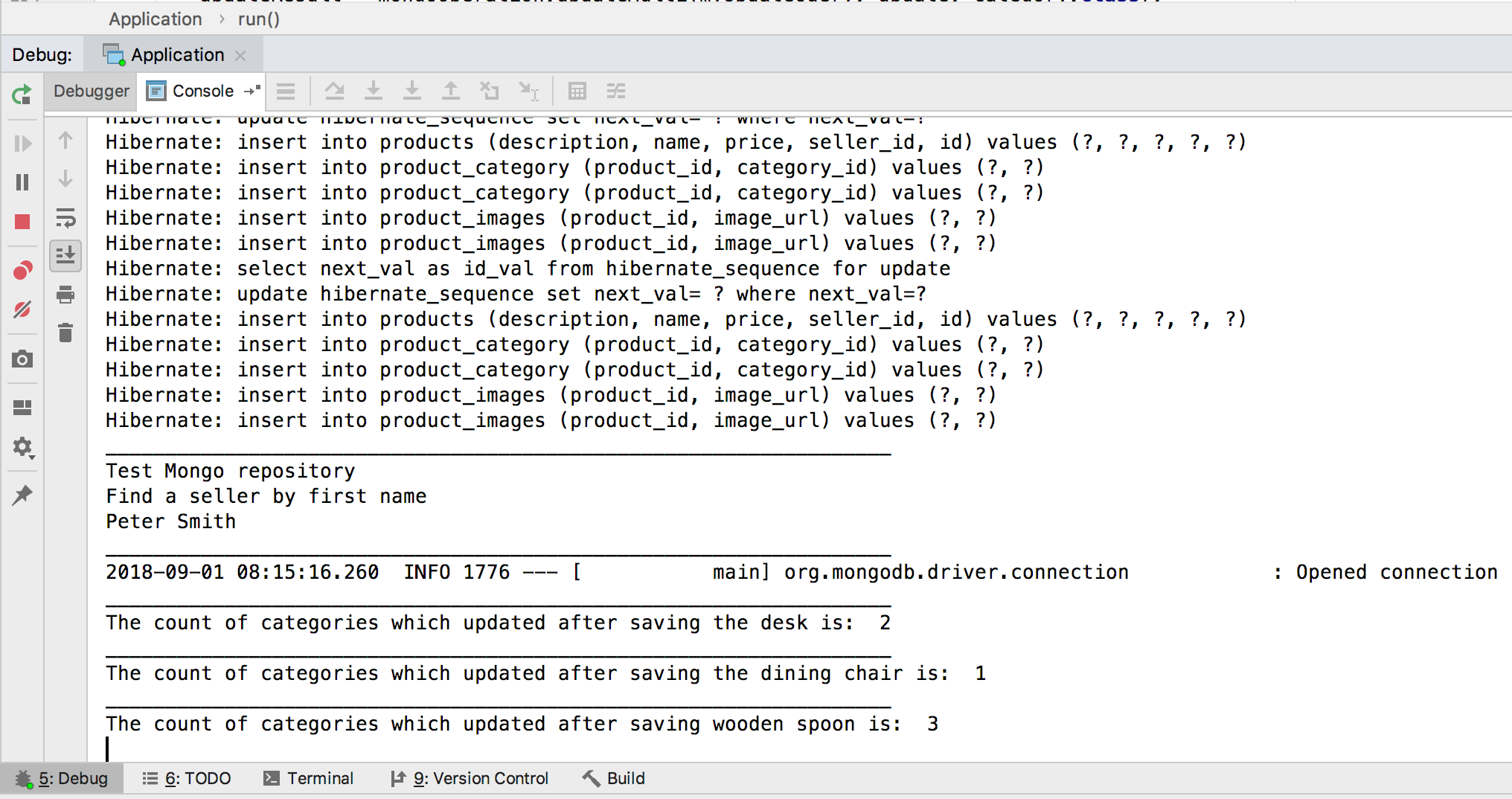Viewport: 1512px width, 799px height.
Task: Show the execution point
Action: 286,92
